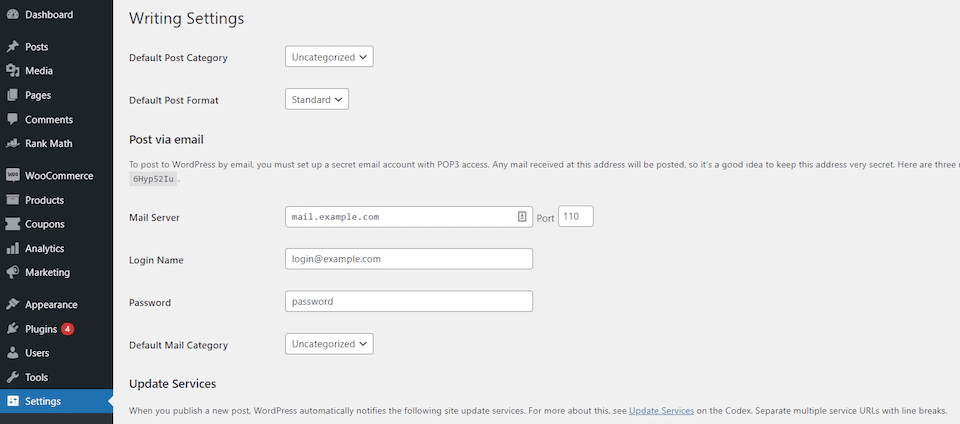
Task: Expand the Default Mail Category dropdown
Action: coord(329,344)
